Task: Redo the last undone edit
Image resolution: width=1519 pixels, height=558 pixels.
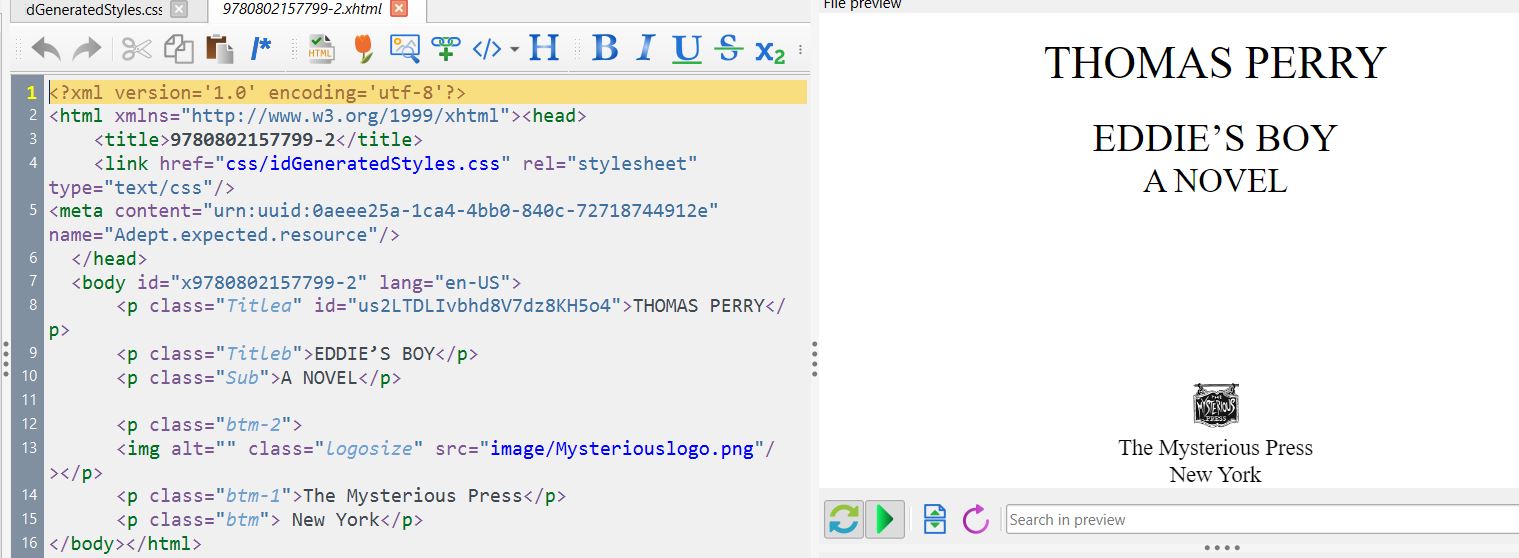Action: point(87,48)
